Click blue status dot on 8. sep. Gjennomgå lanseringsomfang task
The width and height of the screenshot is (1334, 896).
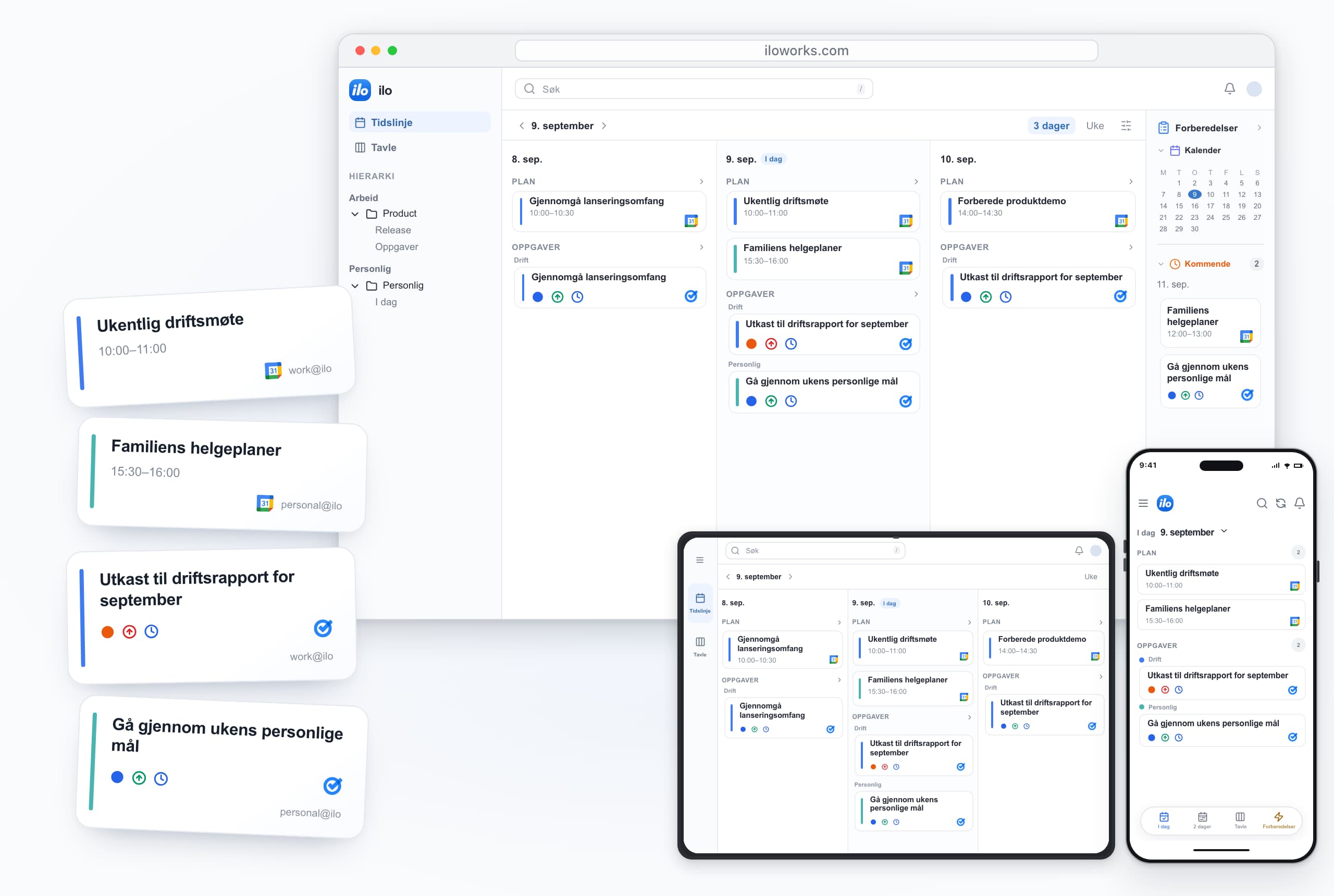(537, 296)
